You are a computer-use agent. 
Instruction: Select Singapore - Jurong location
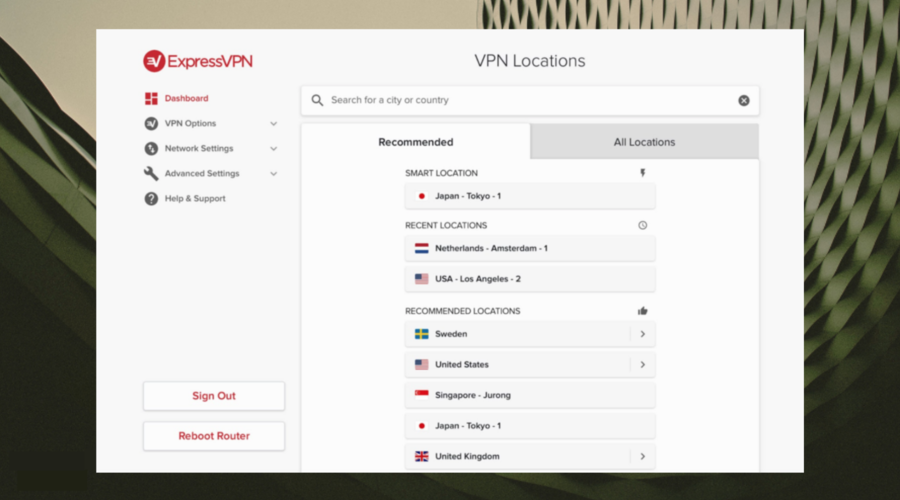click(x=530, y=396)
